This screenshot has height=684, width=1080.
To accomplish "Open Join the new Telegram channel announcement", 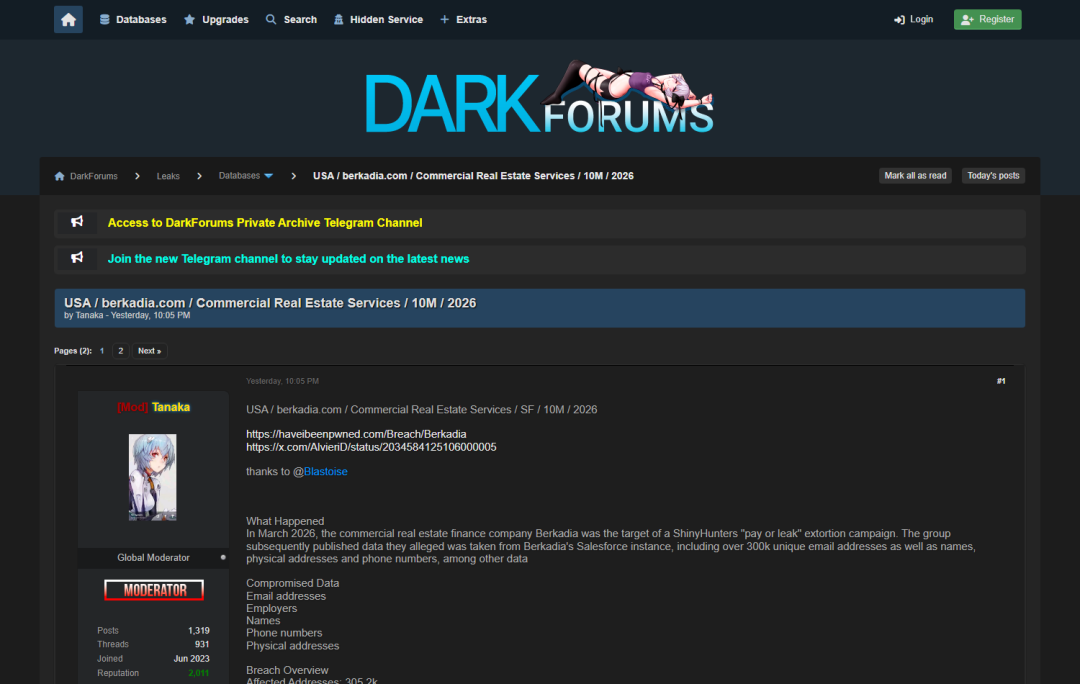I will click(288, 259).
